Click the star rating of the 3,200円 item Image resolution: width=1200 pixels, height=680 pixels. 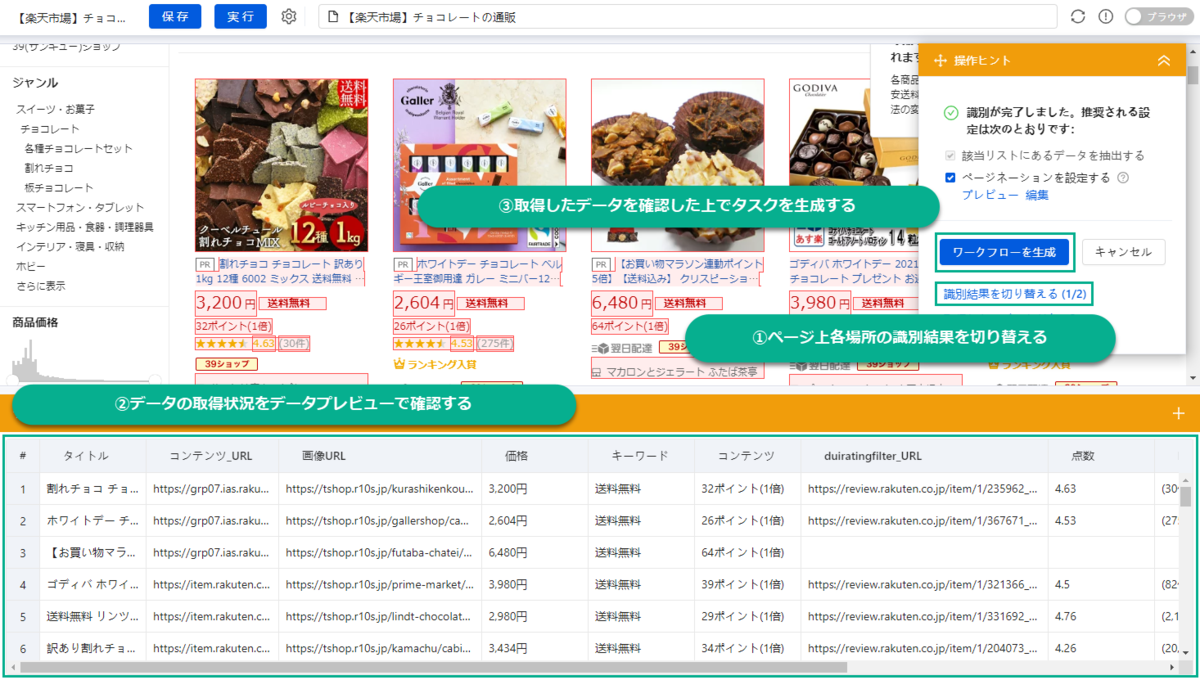(223, 343)
